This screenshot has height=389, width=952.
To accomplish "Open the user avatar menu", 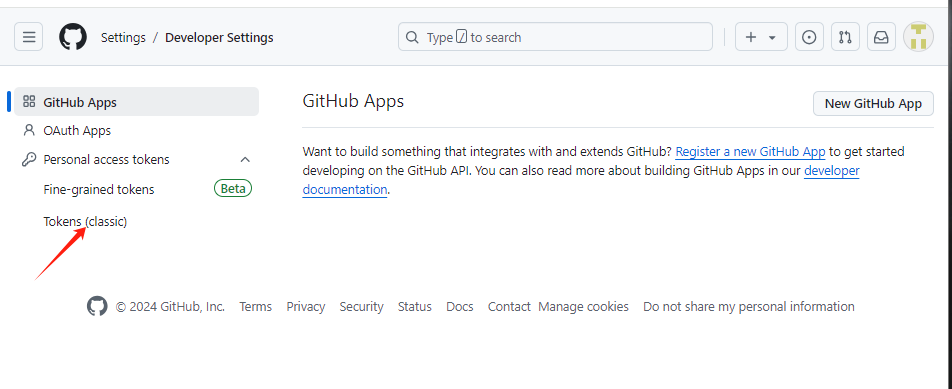I will pyautogui.click(x=918, y=37).
